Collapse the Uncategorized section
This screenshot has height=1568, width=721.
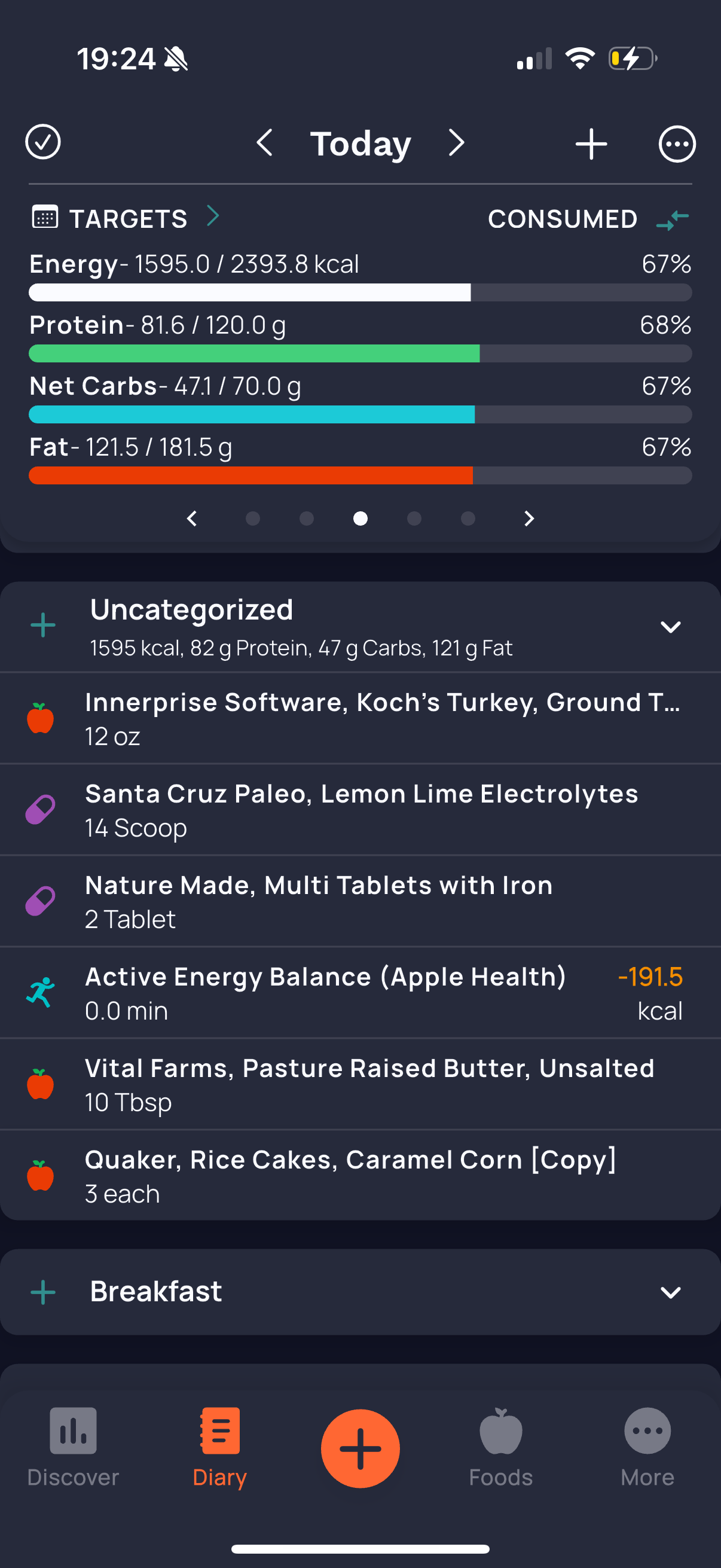(670, 627)
